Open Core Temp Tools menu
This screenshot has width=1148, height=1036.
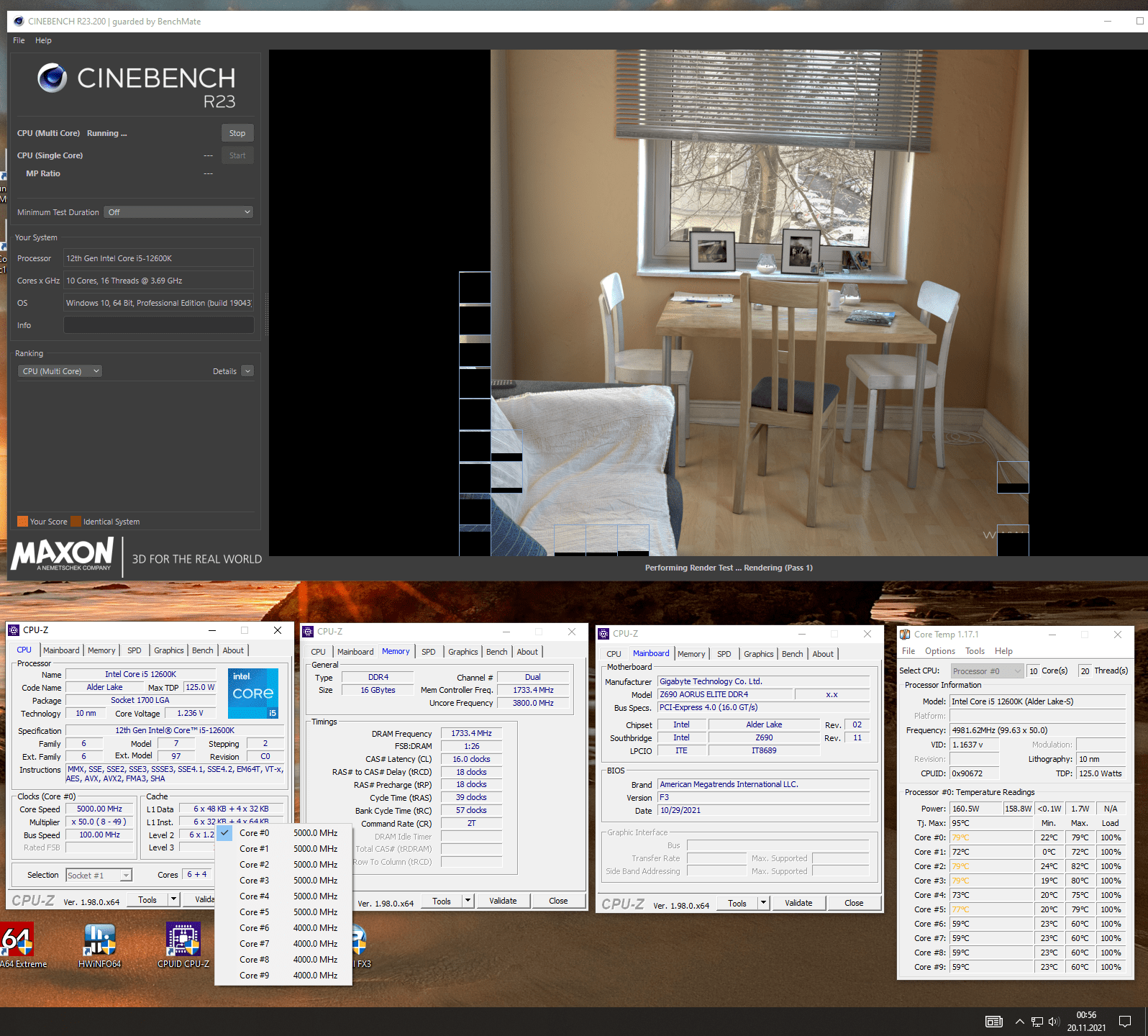click(x=975, y=651)
